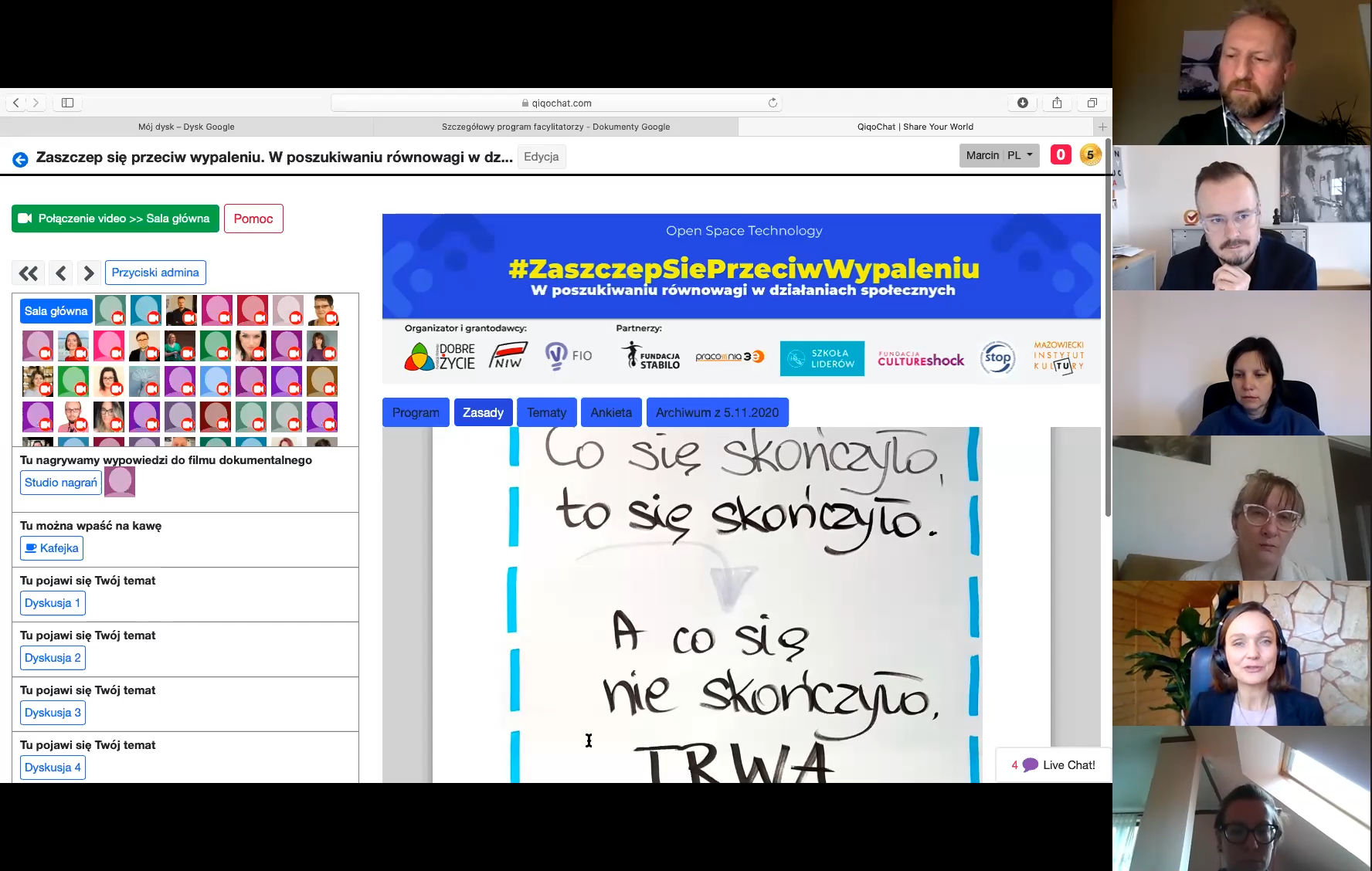Click Połączenie video Sala główna button
The image size is (1372, 871).
(x=115, y=219)
